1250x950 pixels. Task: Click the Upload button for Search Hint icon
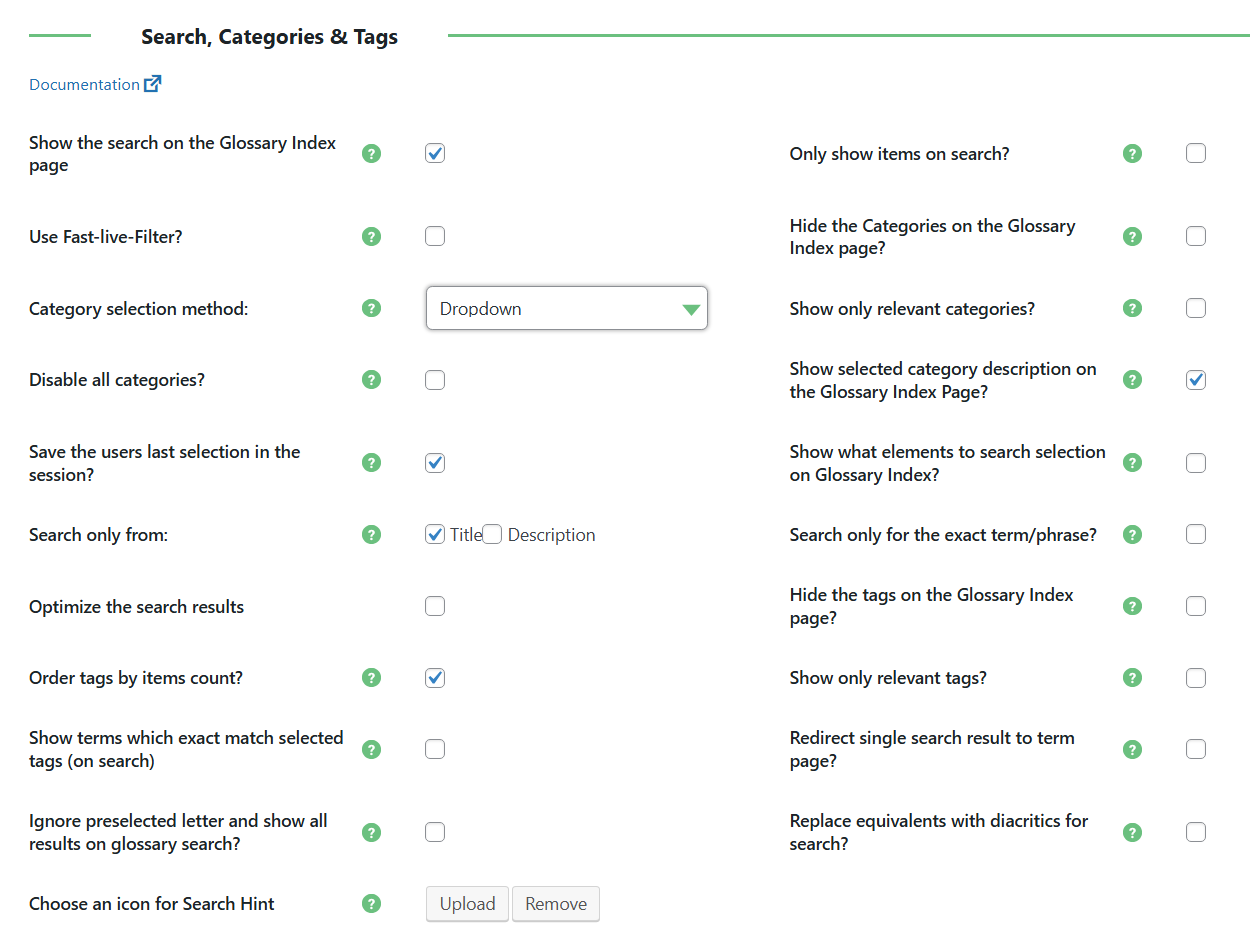467,904
